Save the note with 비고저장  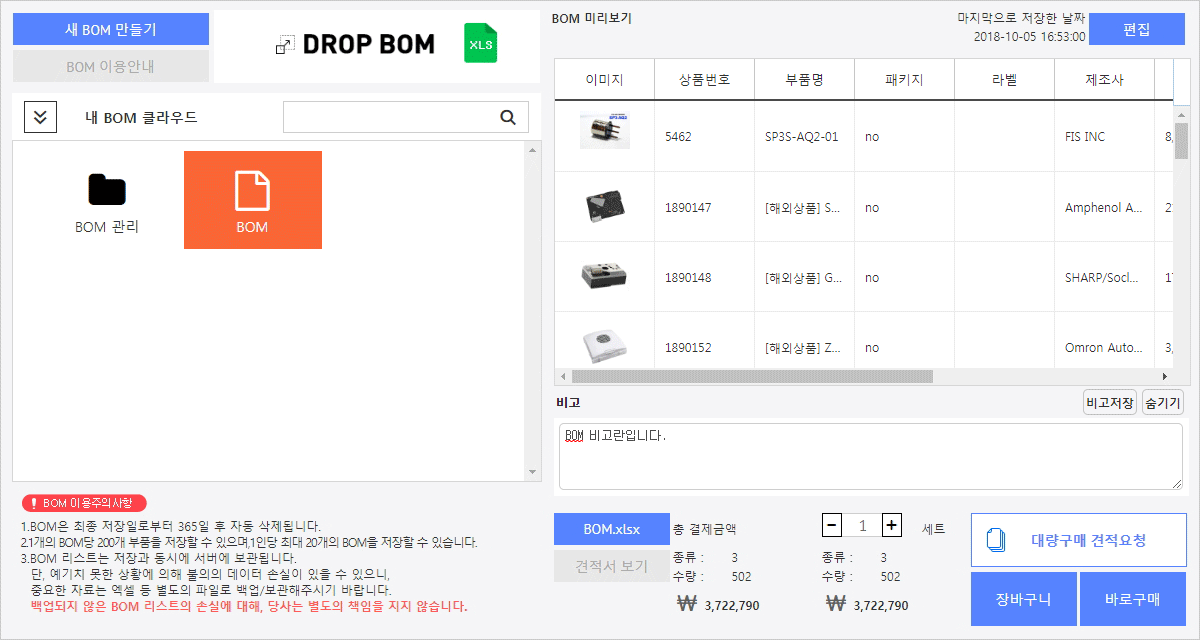(x=1110, y=403)
